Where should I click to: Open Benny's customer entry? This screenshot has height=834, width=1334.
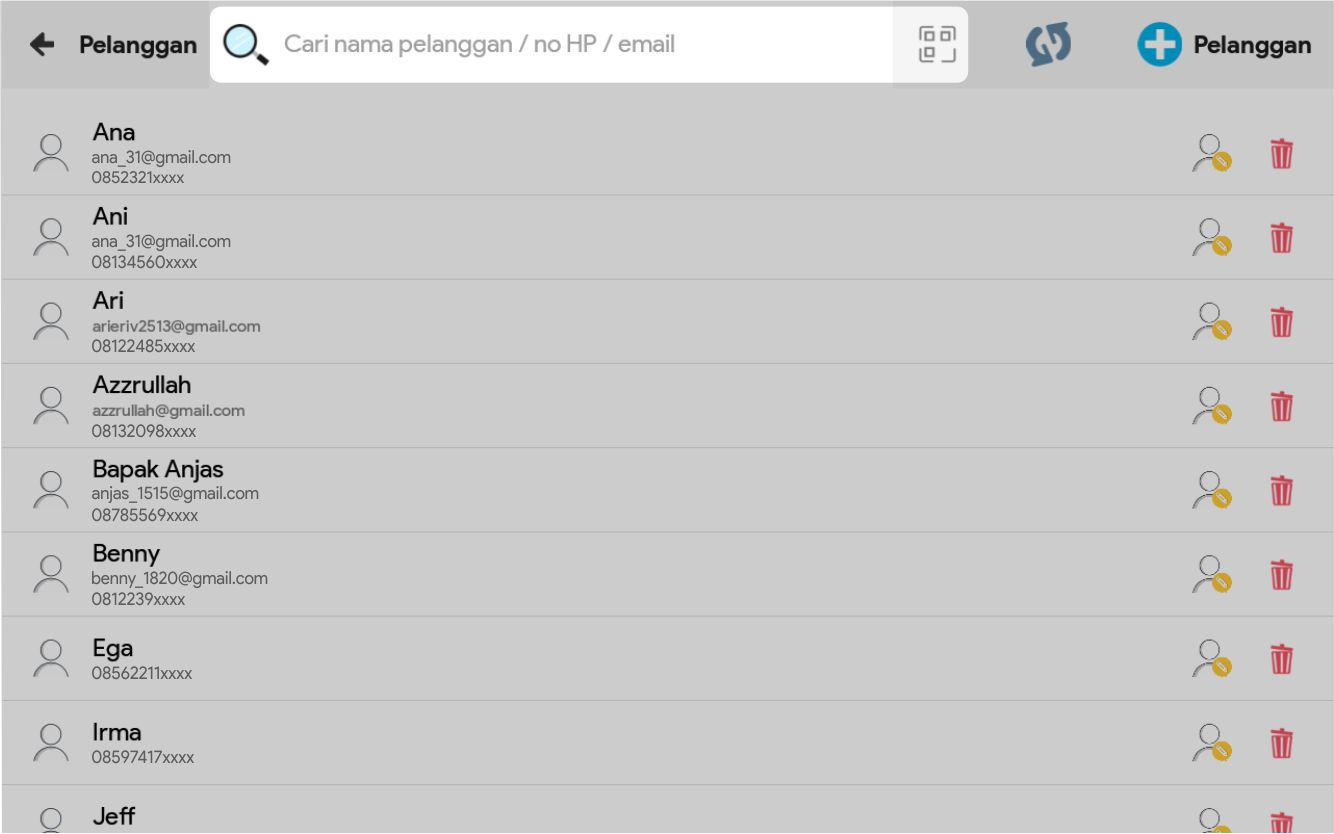126,553
